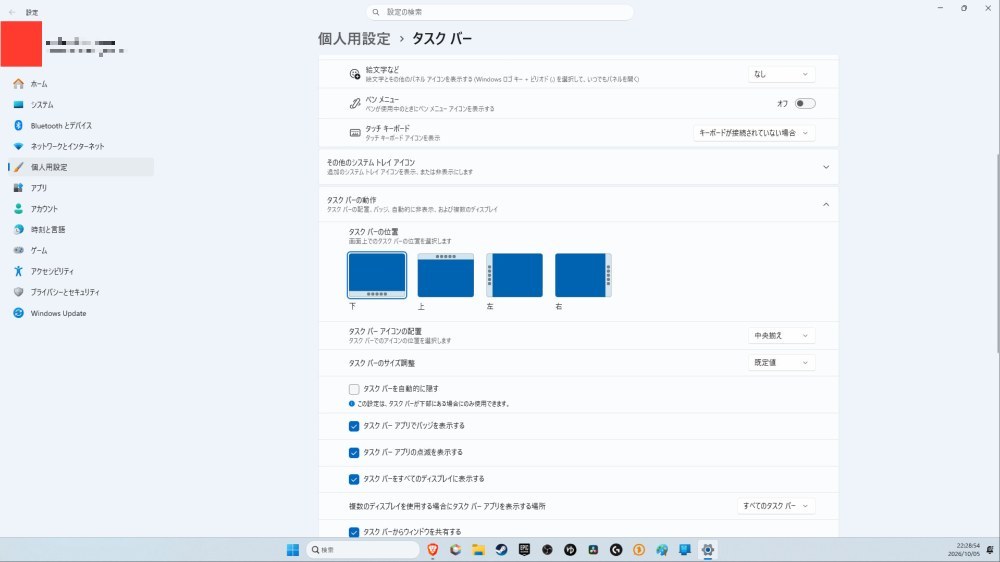Open the タッチ キーボード dropdown
This screenshot has height=562, width=1000.
(754, 133)
